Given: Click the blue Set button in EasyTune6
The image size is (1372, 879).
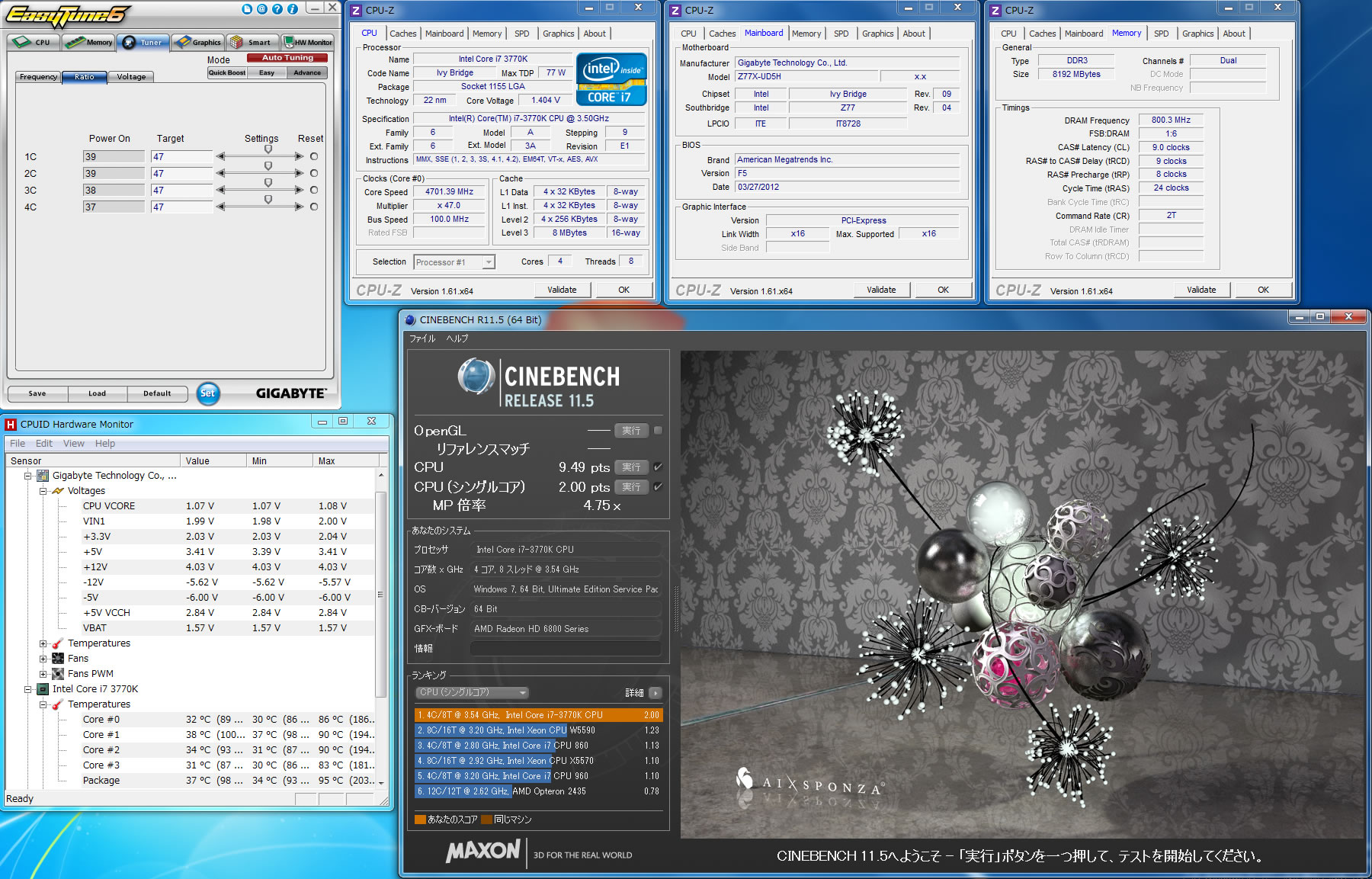Looking at the screenshot, I should (208, 393).
